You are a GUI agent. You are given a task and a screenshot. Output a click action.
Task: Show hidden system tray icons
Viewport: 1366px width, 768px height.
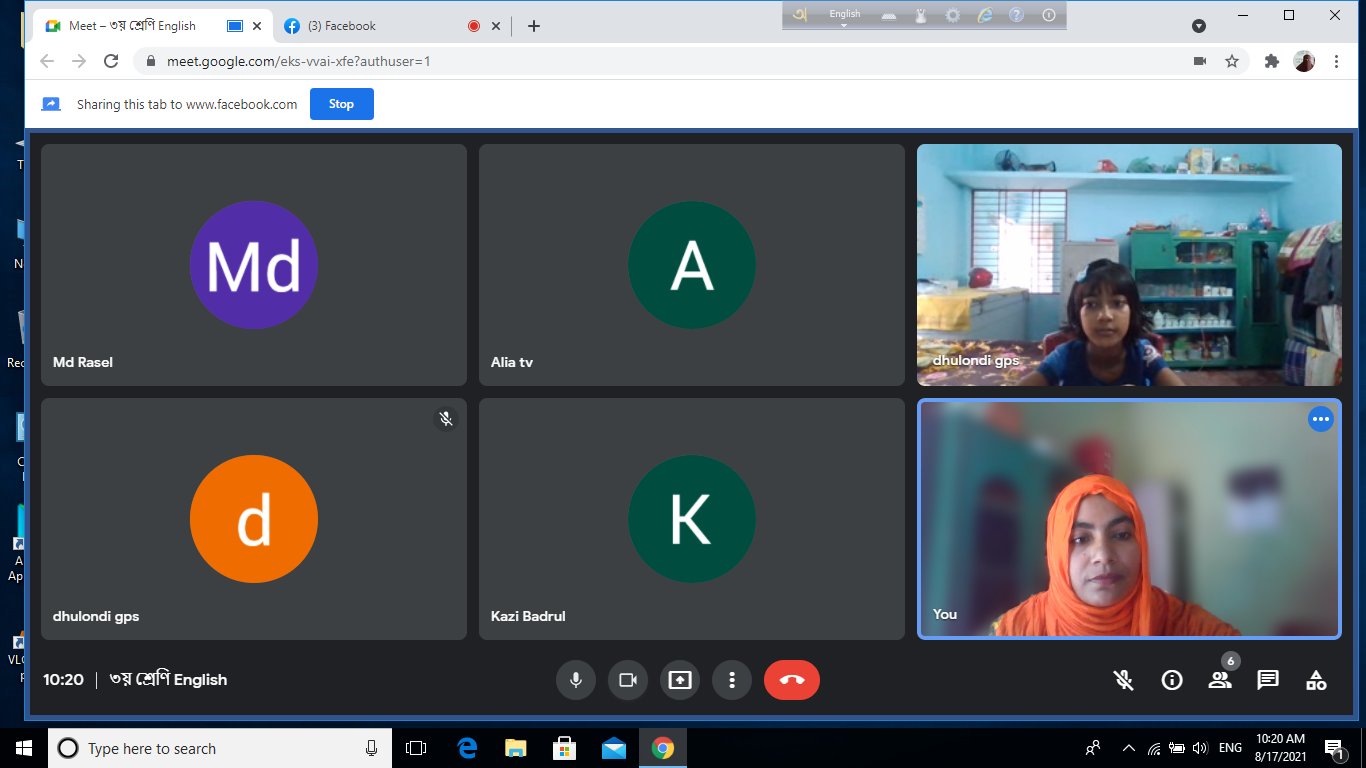tap(1129, 748)
